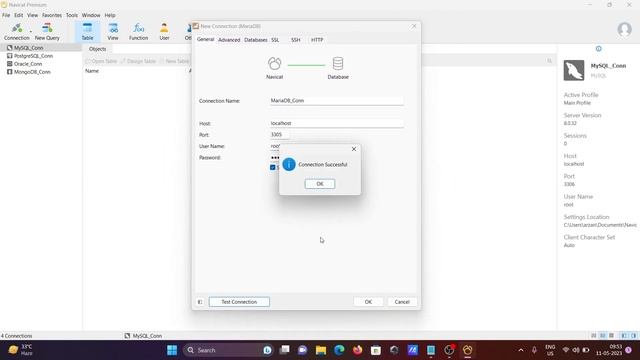
Task: Toggle side panel icon beside Test Connection
Action: coord(200,302)
